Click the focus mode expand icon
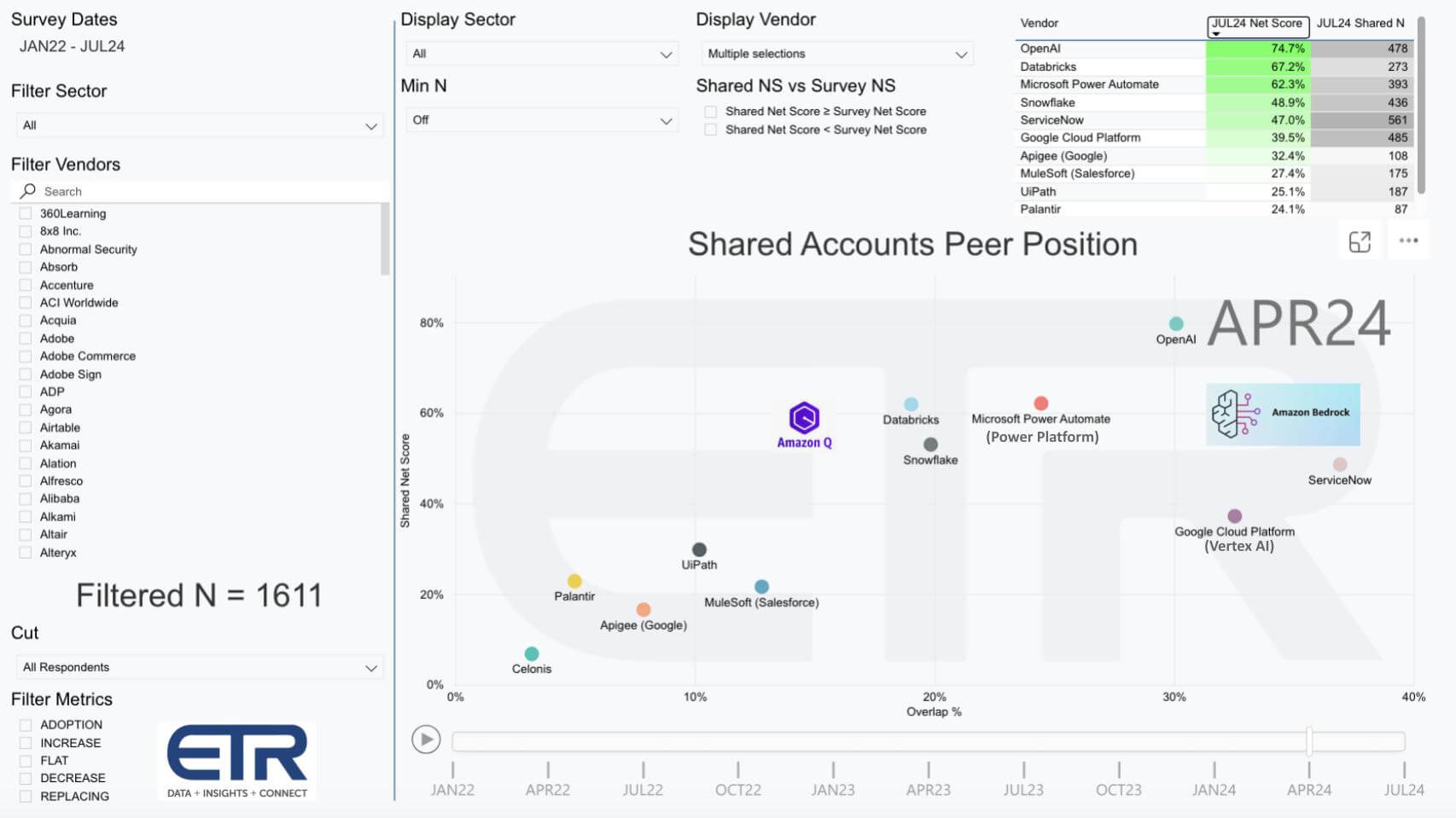Viewport: 1456px width, 818px height. [1360, 242]
